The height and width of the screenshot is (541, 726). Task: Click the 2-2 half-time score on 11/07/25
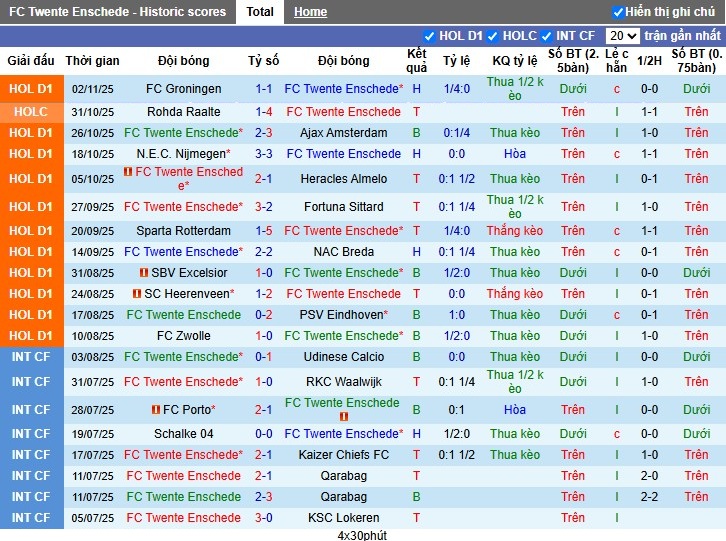(649, 497)
